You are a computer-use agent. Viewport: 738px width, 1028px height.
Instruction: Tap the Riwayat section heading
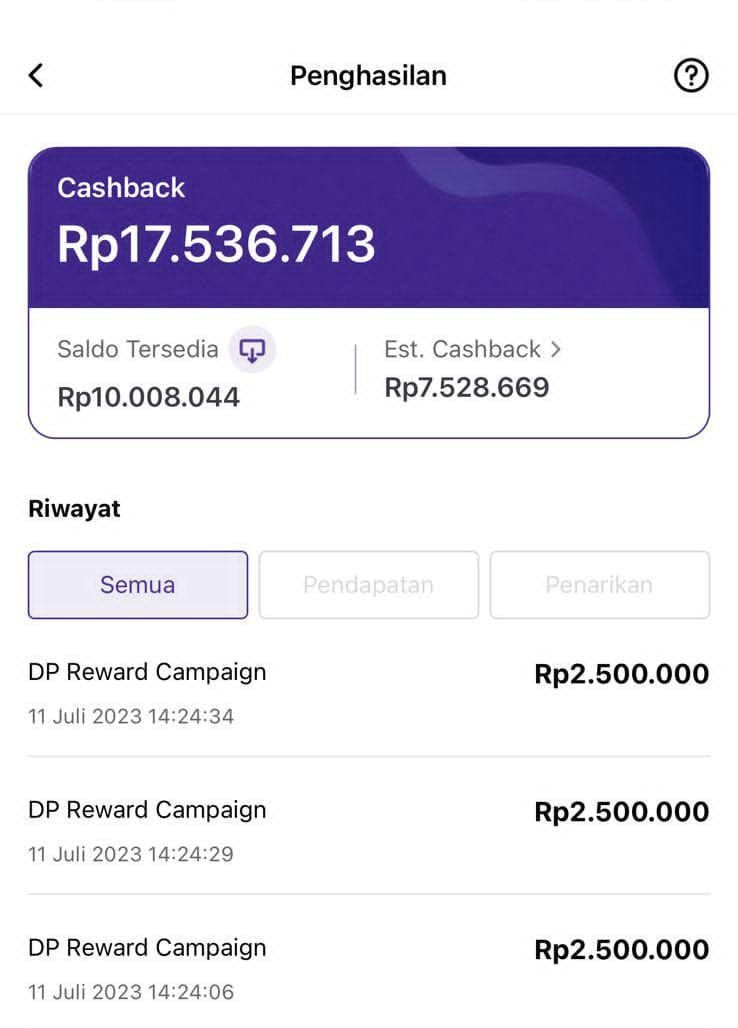(74, 509)
